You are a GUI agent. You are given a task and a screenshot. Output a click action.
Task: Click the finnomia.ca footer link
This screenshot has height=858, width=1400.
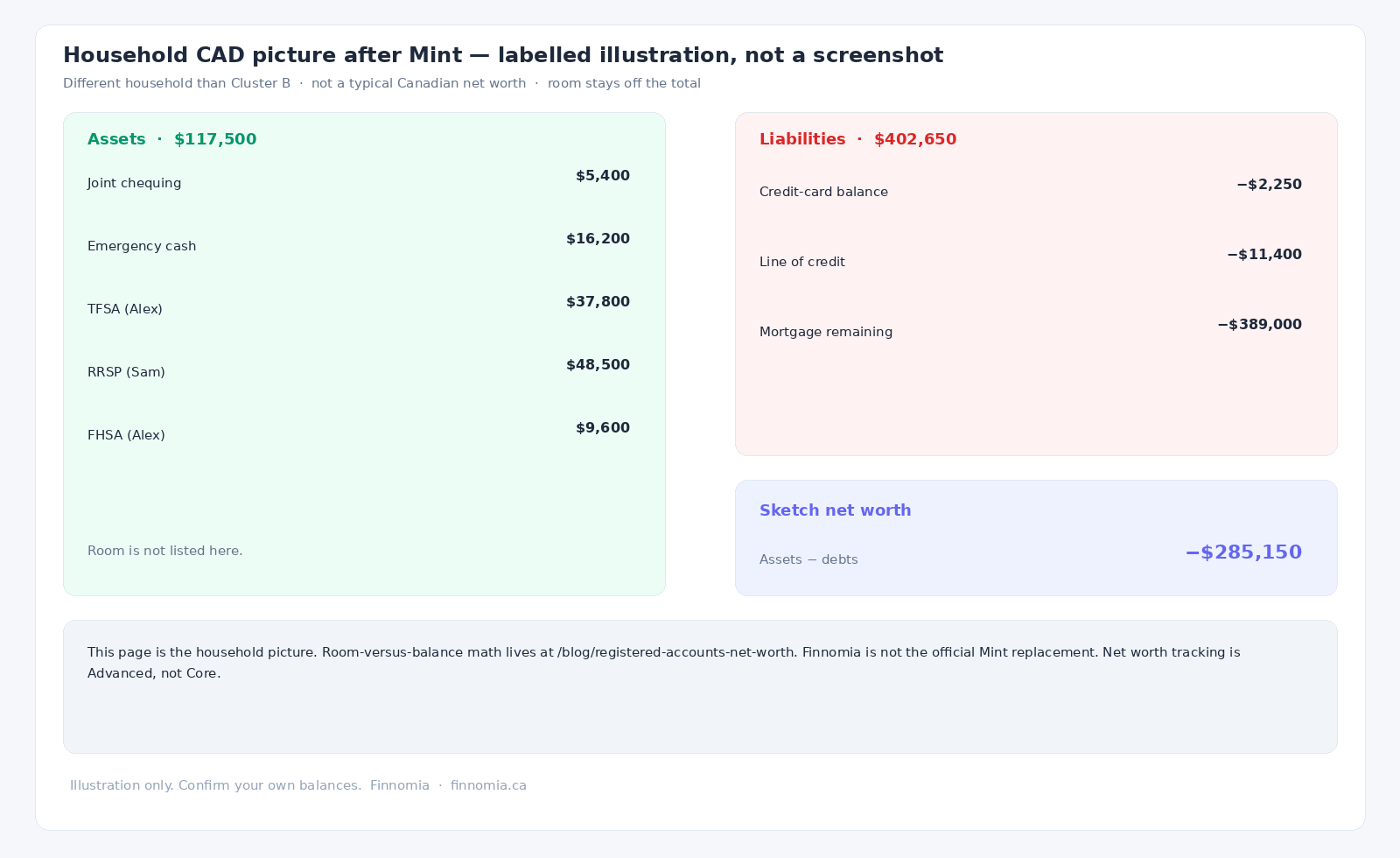488,785
